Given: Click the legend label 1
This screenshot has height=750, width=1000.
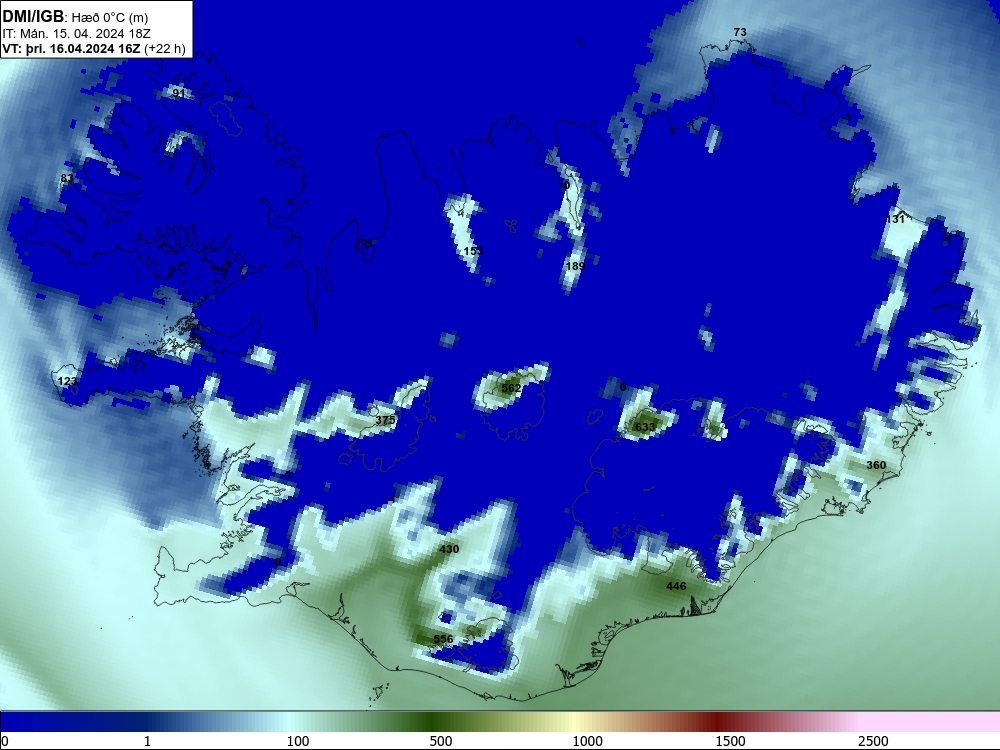Looking at the screenshot, I should pyautogui.click(x=147, y=741).
